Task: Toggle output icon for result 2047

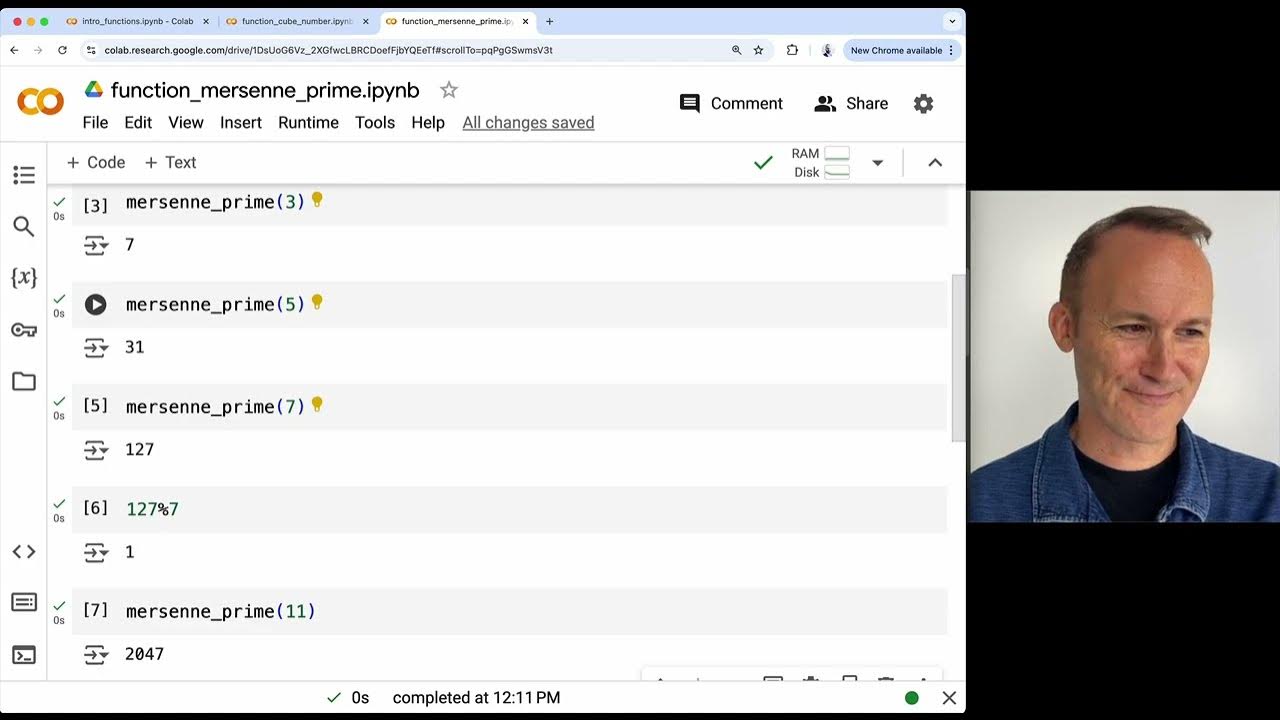Action: pyautogui.click(x=96, y=655)
